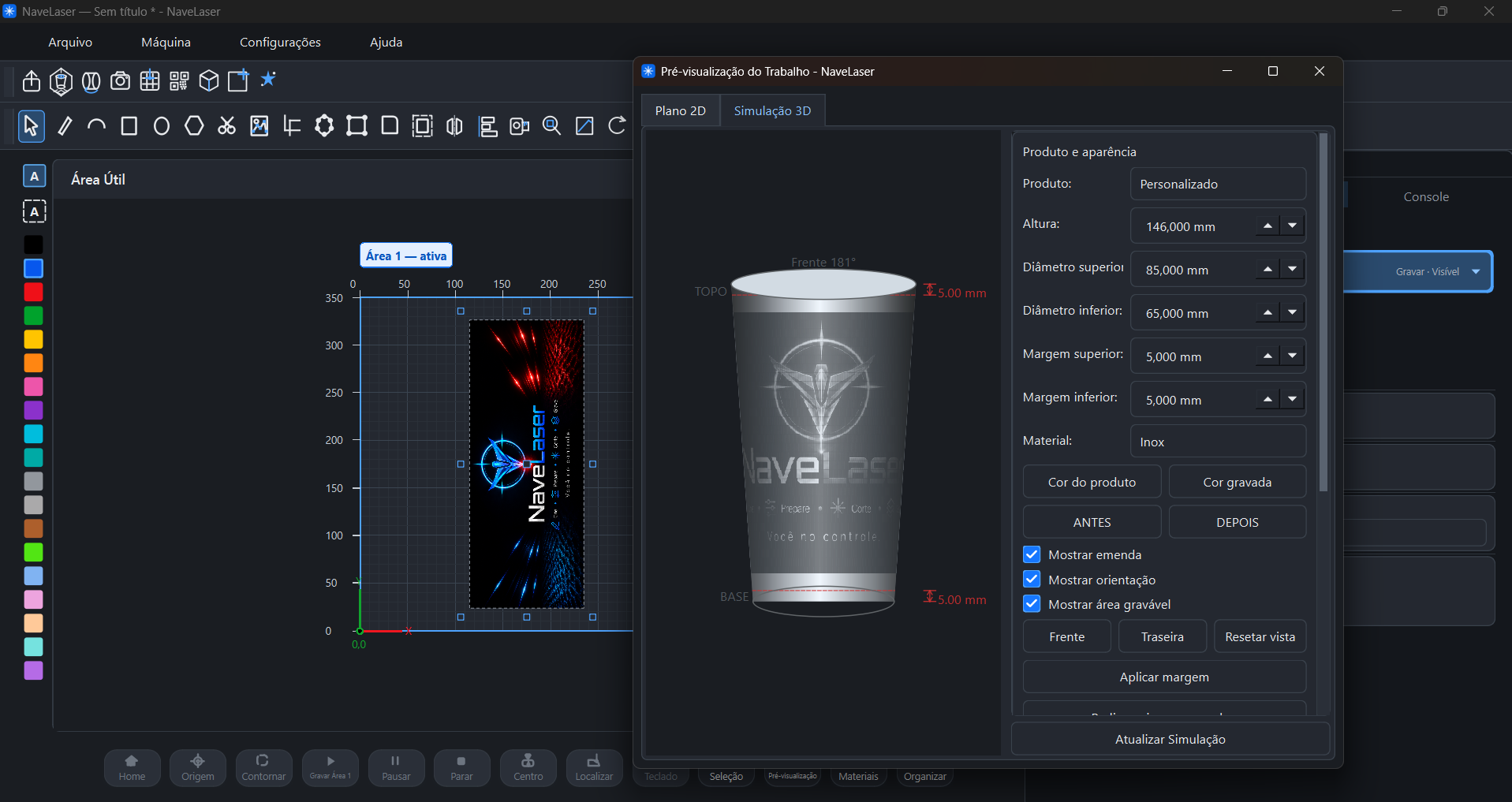Select the text tool A icon
Image resolution: width=1512 pixels, height=802 pixels.
click(34, 177)
